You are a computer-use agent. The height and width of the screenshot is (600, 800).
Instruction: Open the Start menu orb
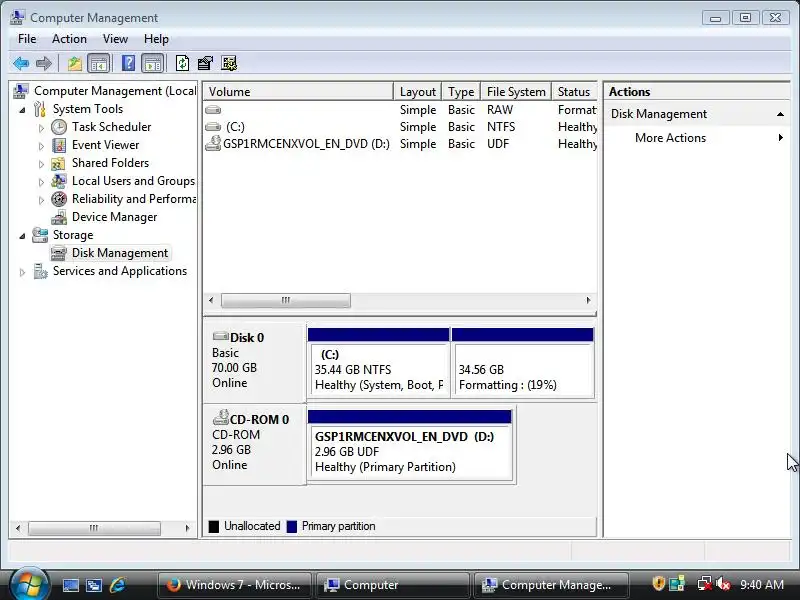tap(29, 584)
